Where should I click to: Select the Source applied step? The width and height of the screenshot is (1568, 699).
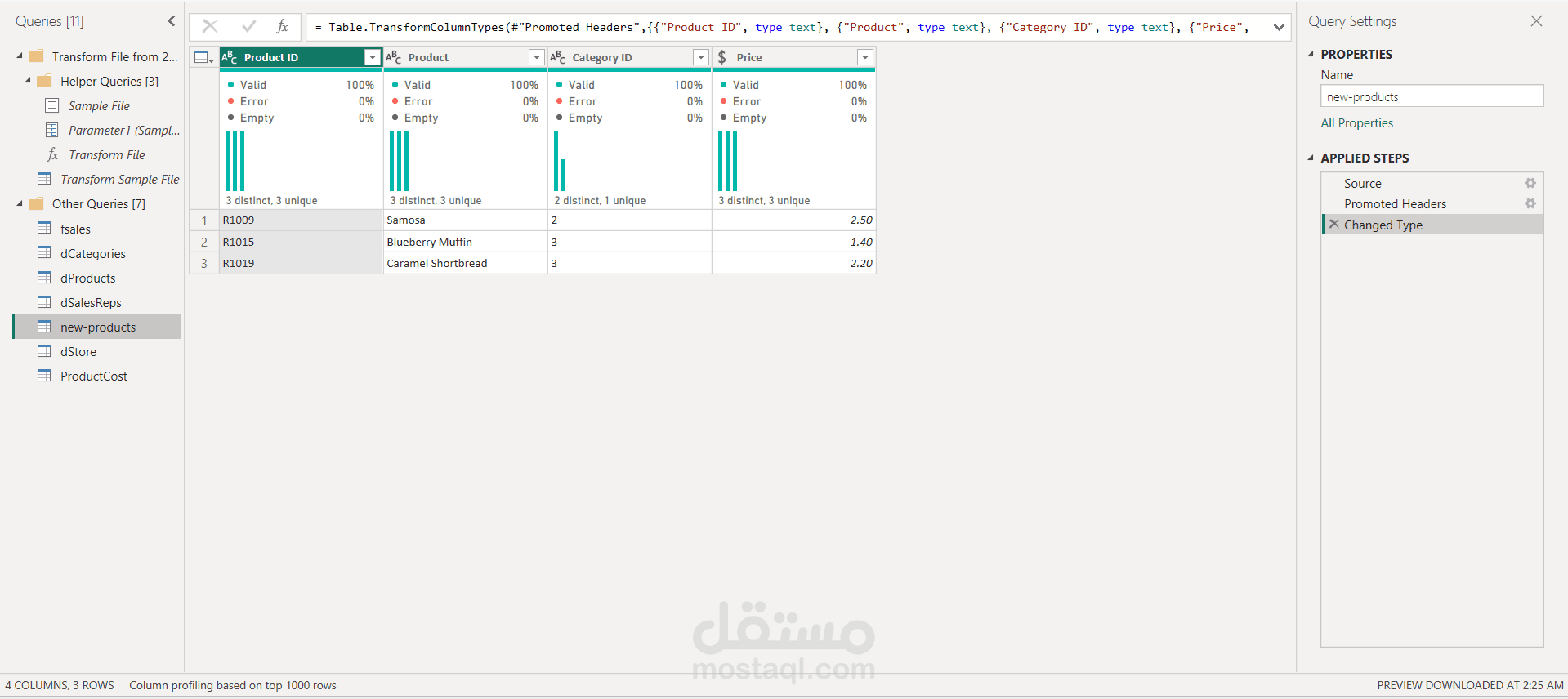(x=1432, y=184)
